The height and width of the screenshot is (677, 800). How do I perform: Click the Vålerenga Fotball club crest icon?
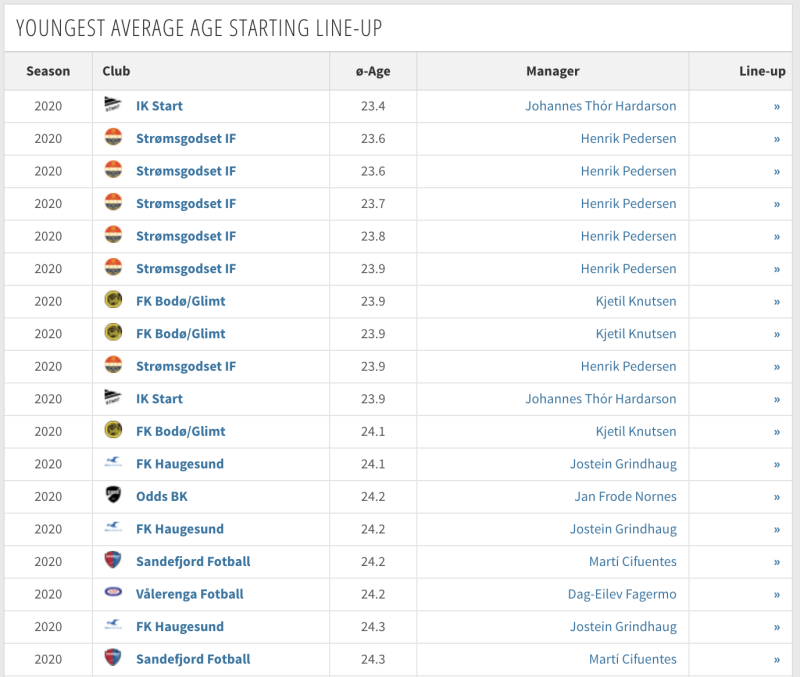coord(113,594)
